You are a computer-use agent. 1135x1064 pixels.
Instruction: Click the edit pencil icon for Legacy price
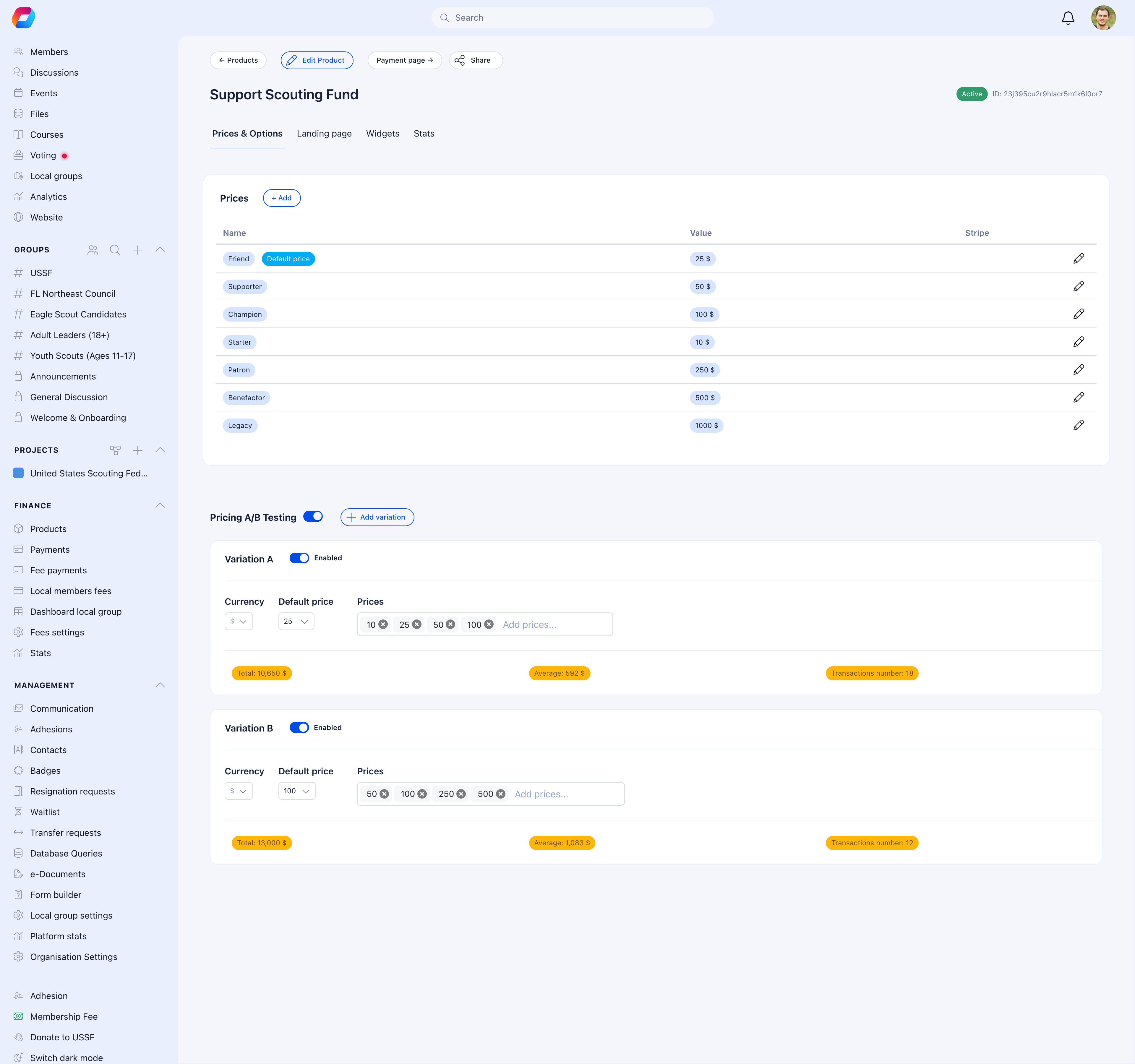(x=1079, y=425)
